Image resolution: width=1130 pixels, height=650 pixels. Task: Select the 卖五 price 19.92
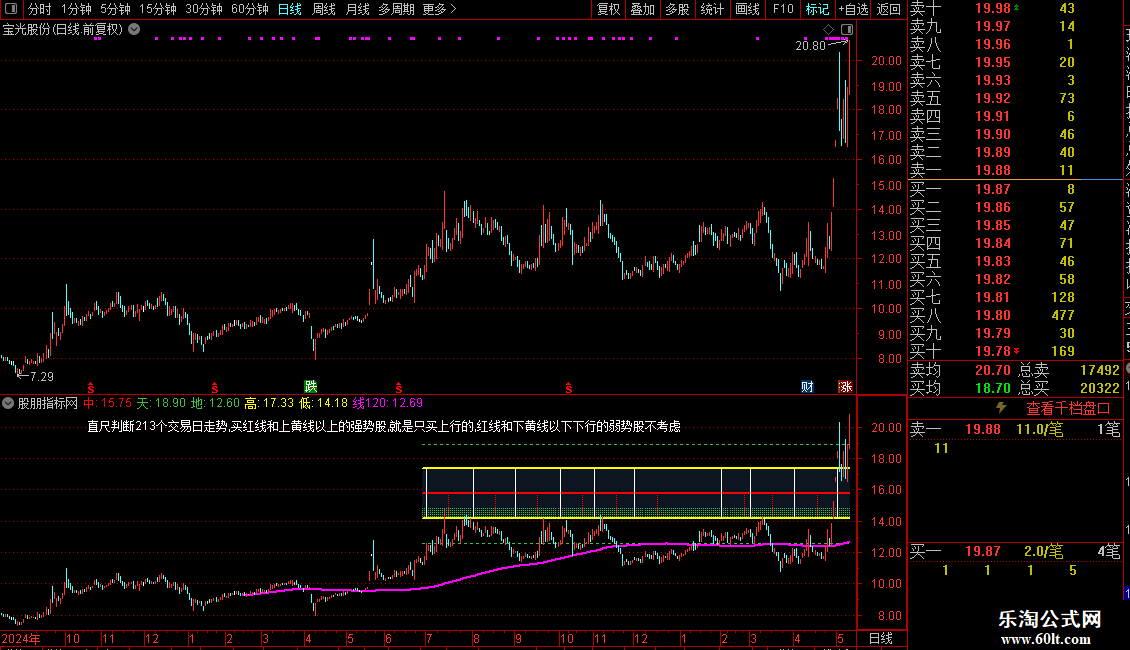coord(993,98)
